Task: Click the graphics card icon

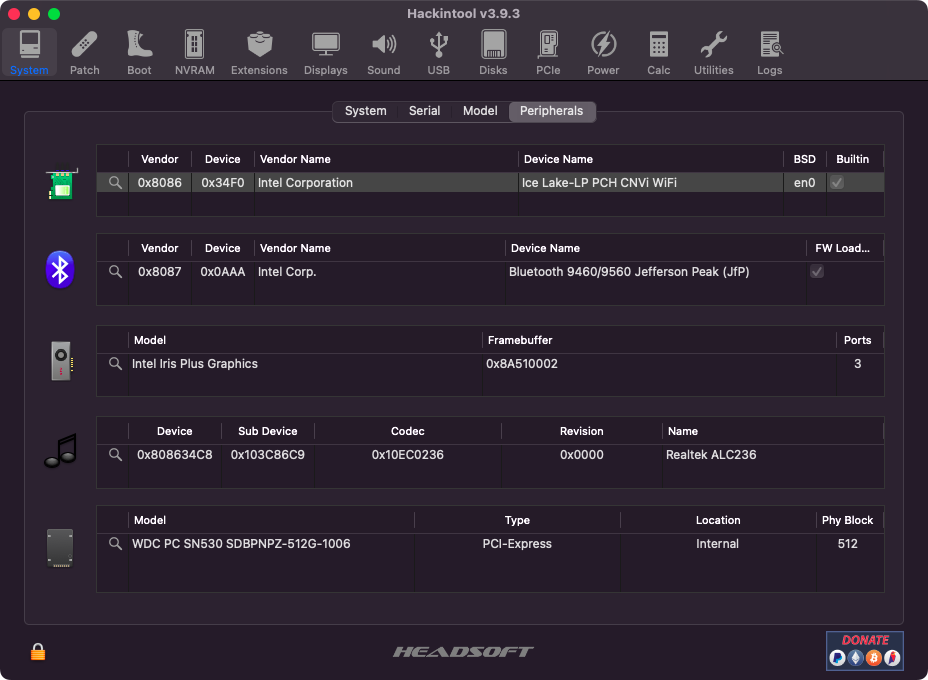Action: point(61,360)
